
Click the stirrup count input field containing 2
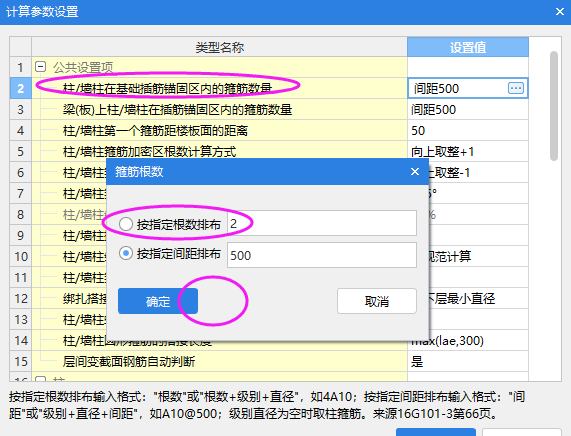(322, 223)
